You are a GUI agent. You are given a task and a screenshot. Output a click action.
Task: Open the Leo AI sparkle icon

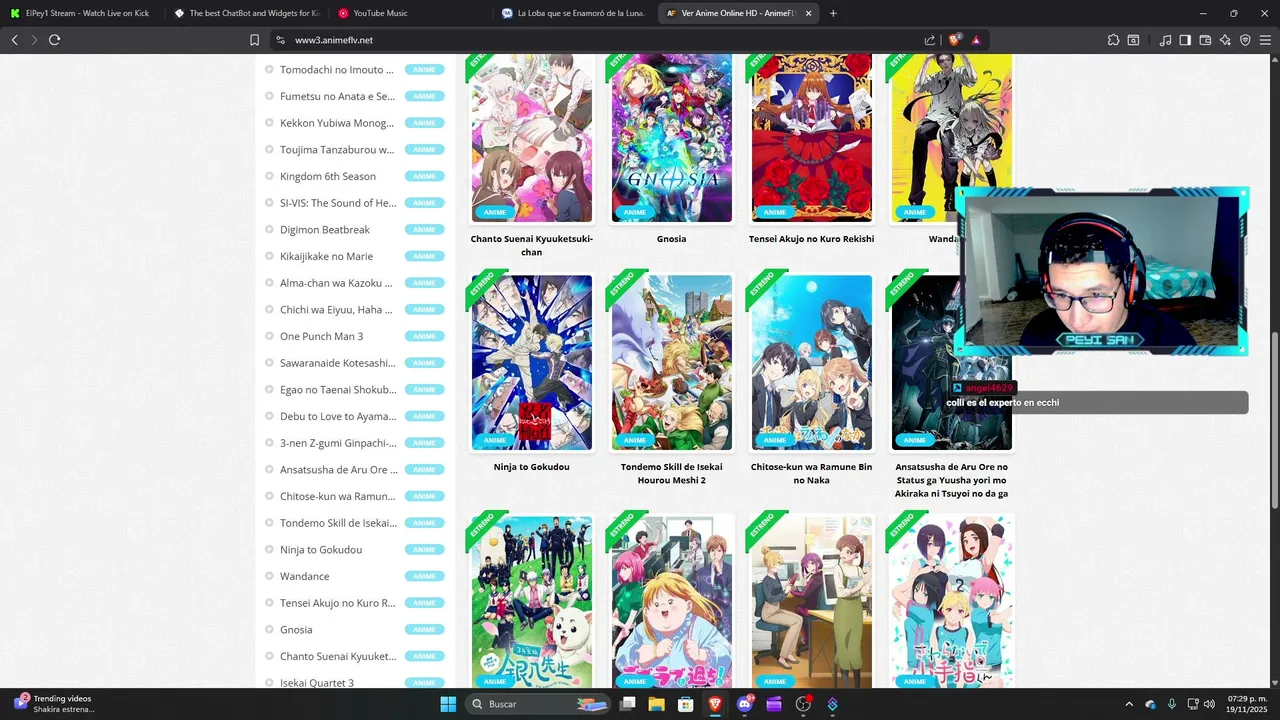1225,40
